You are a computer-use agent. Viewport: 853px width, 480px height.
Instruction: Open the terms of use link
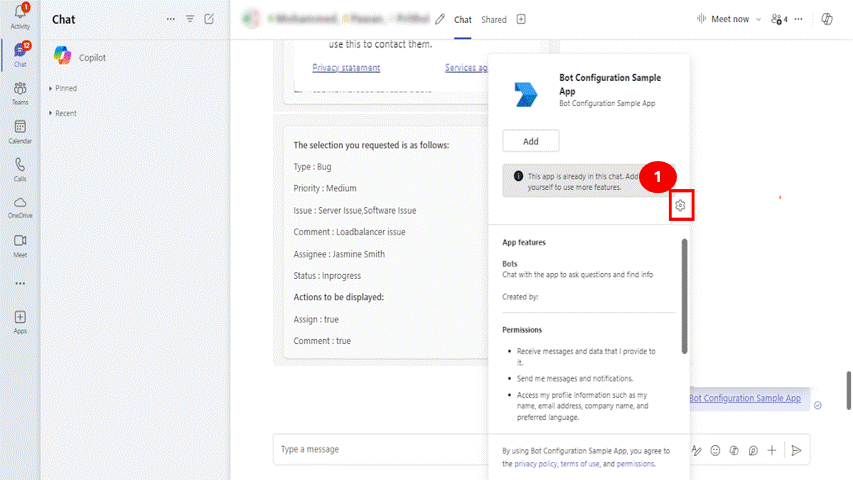580,464
